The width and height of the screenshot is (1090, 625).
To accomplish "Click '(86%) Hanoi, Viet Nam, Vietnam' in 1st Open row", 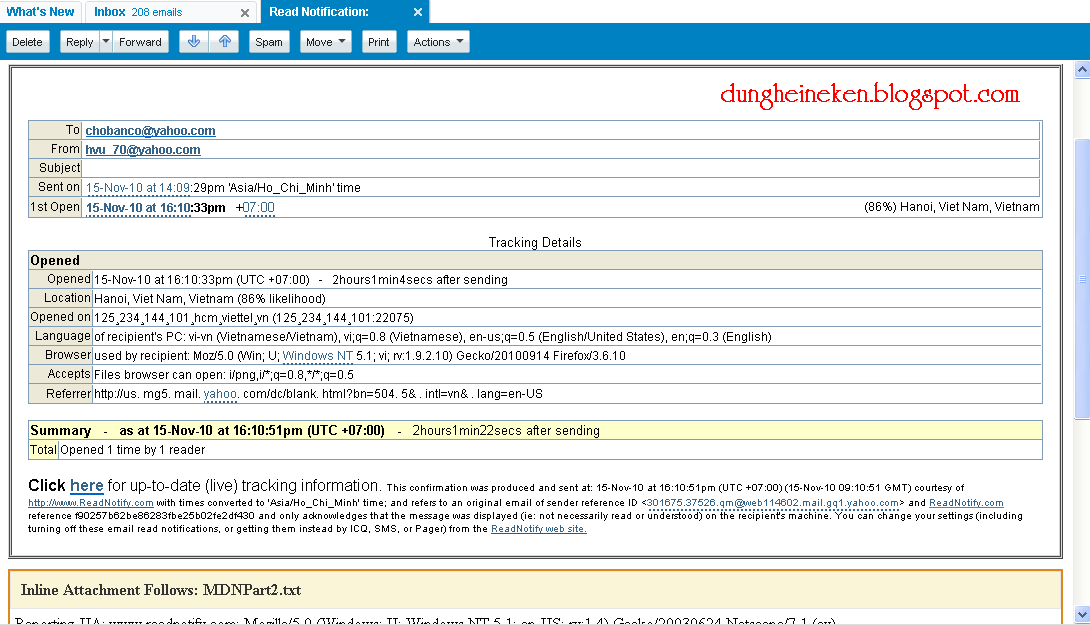I will tap(952, 207).
